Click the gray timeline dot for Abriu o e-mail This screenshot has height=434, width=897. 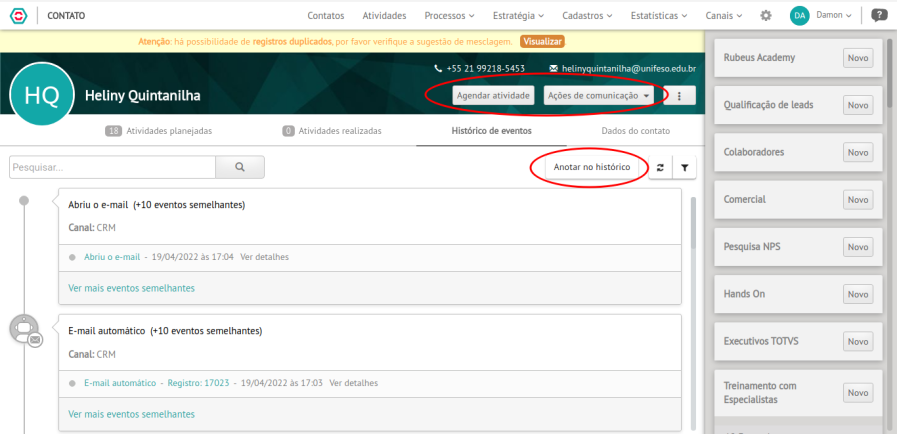click(x=23, y=201)
